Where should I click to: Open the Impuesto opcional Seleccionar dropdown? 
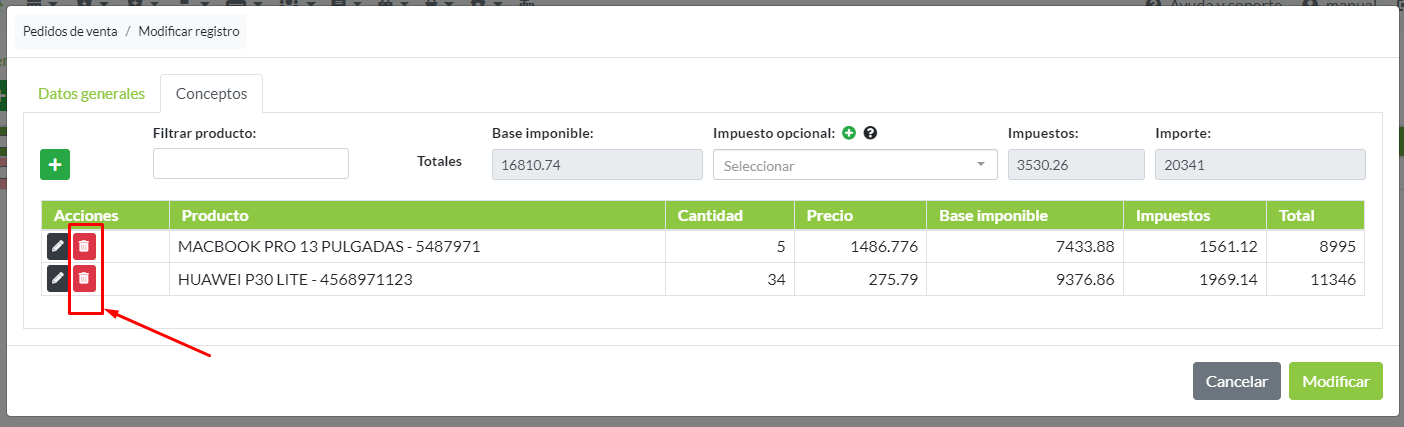coord(854,166)
